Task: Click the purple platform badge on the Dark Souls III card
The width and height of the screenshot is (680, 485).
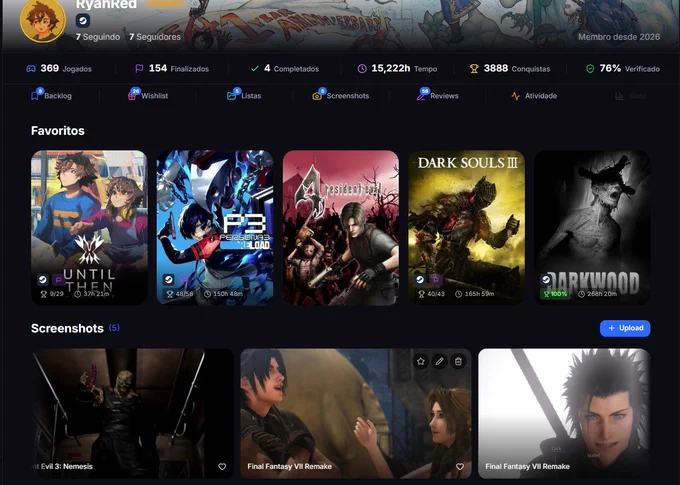Action: [435, 280]
